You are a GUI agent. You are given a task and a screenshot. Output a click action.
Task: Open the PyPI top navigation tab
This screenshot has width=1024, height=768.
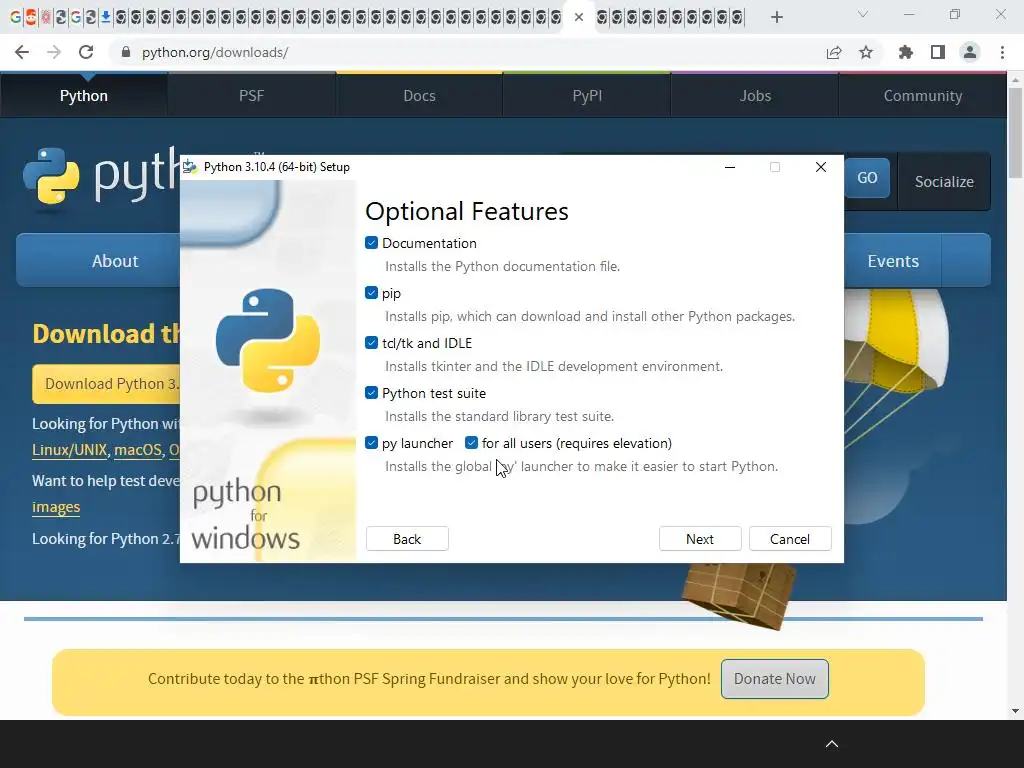(587, 95)
